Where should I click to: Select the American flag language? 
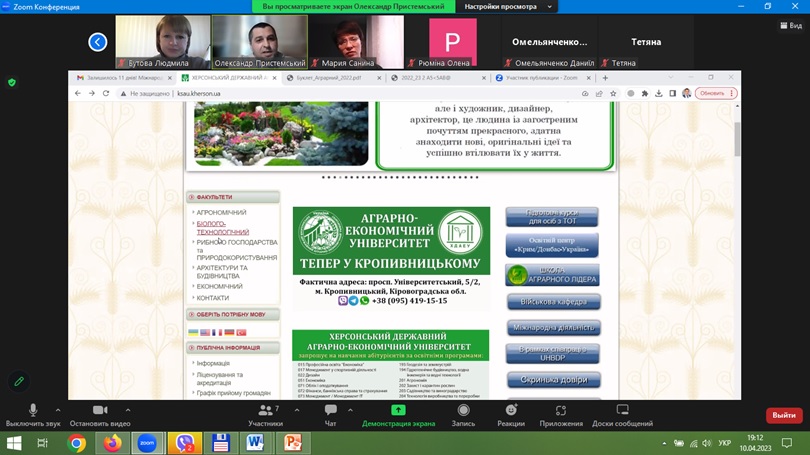click(x=205, y=333)
